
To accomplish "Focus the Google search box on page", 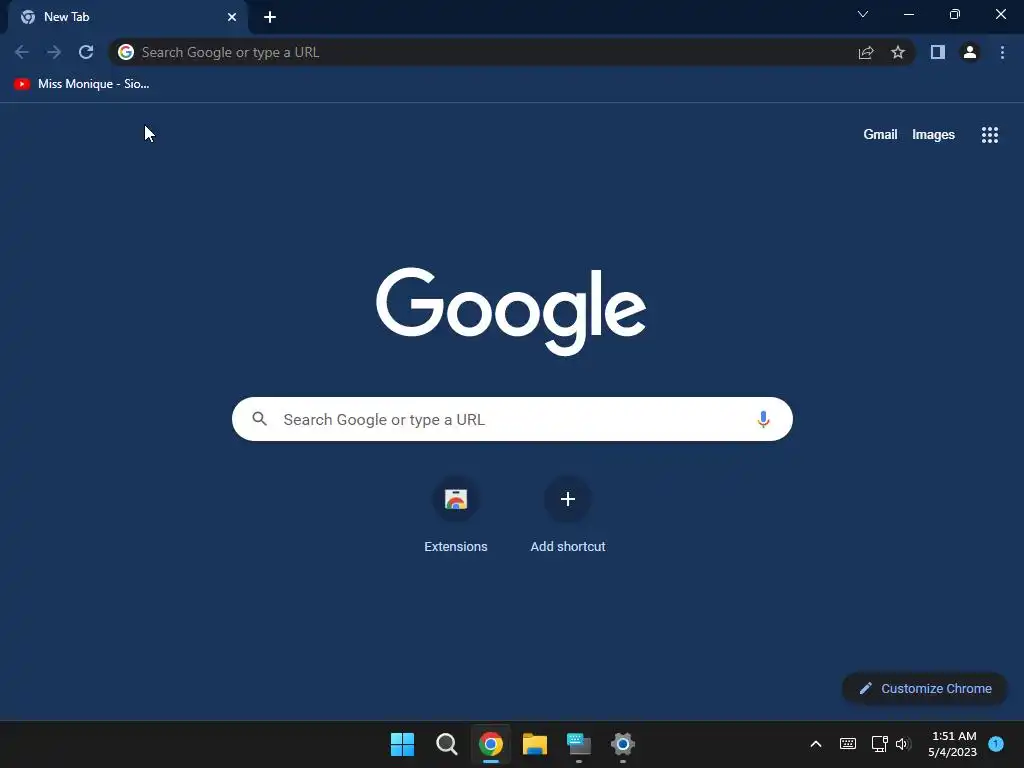I will coord(512,419).
